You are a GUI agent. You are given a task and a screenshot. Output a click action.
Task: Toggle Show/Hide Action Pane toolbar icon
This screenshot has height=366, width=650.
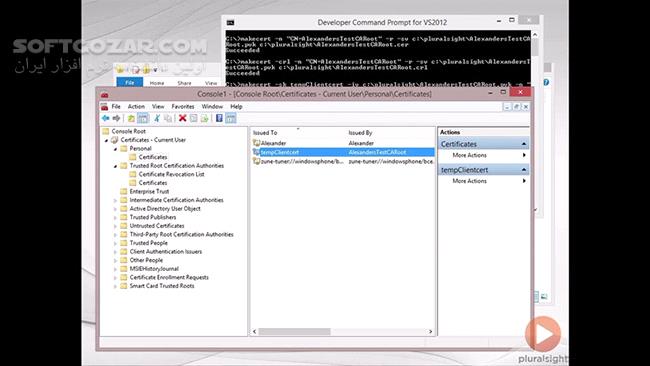pyautogui.click(x=230, y=119)
